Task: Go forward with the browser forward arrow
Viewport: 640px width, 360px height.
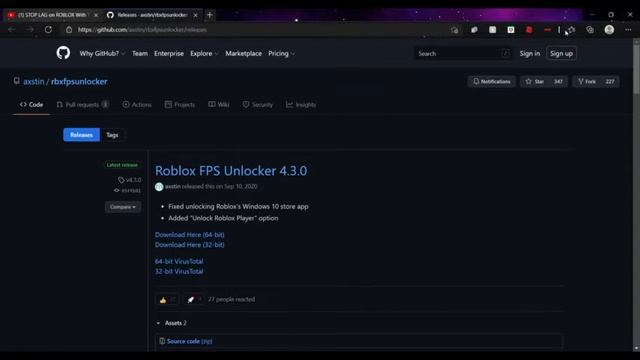Action: click(30, 29)
